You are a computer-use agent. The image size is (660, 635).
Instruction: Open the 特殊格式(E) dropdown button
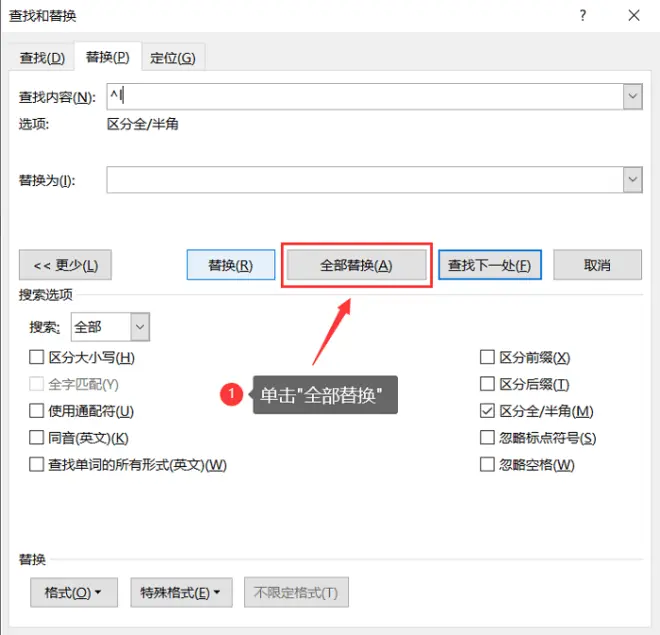click(181, 592)
